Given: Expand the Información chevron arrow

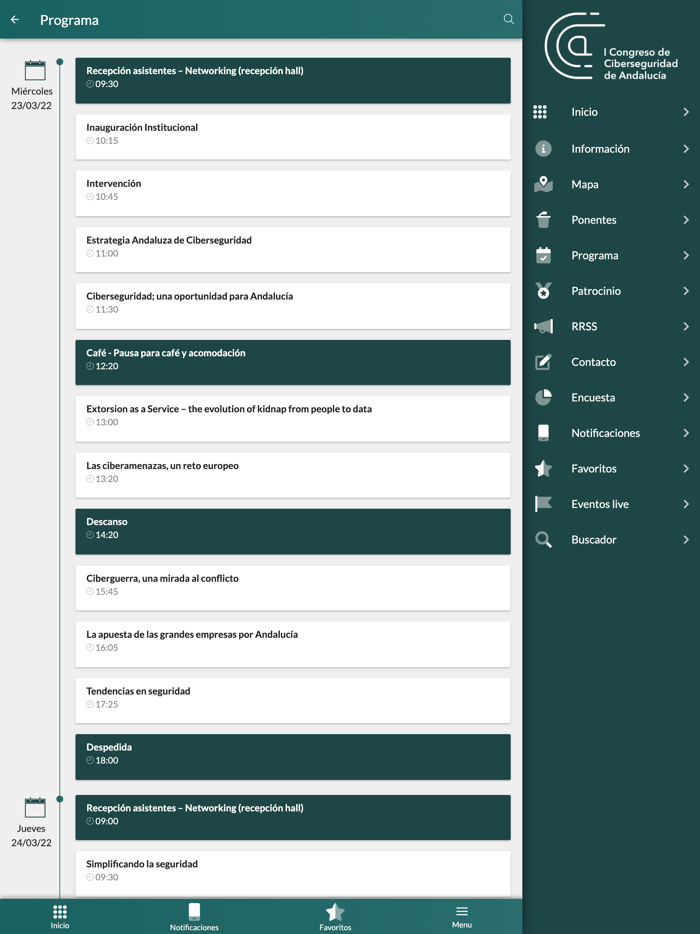Looking at the screenshot, I should (686, 149).
